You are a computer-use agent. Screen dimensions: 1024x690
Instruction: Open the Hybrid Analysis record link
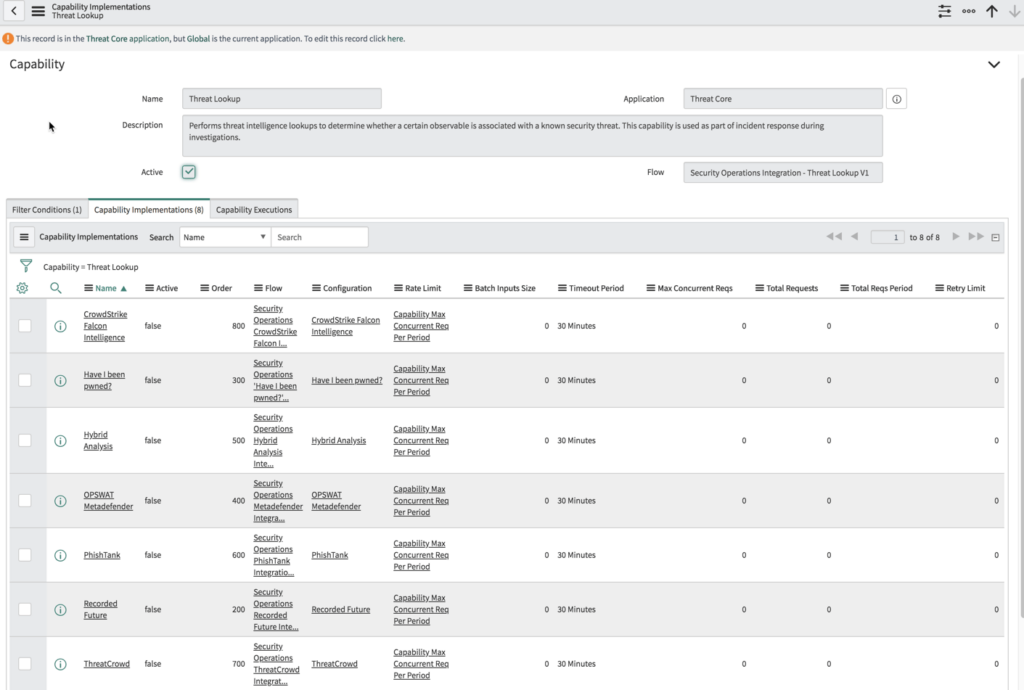pos(96,440)
